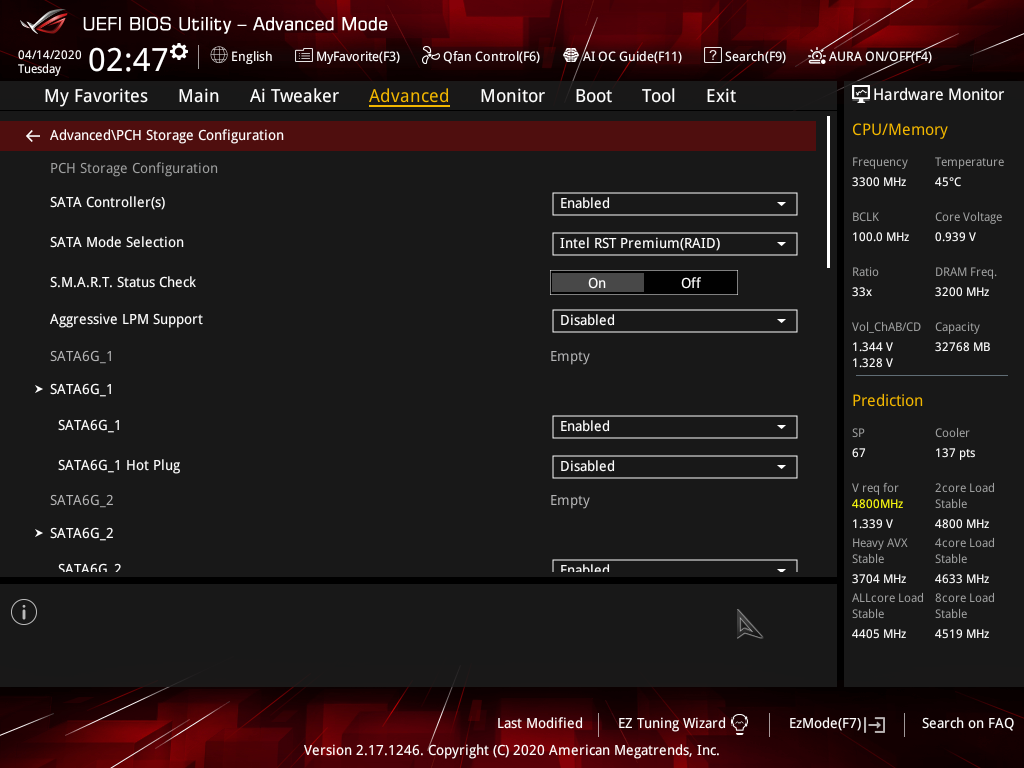Viewport: 1024px width, 768px height.
Task: Switch to My Favorites tab
Action: 96,96
